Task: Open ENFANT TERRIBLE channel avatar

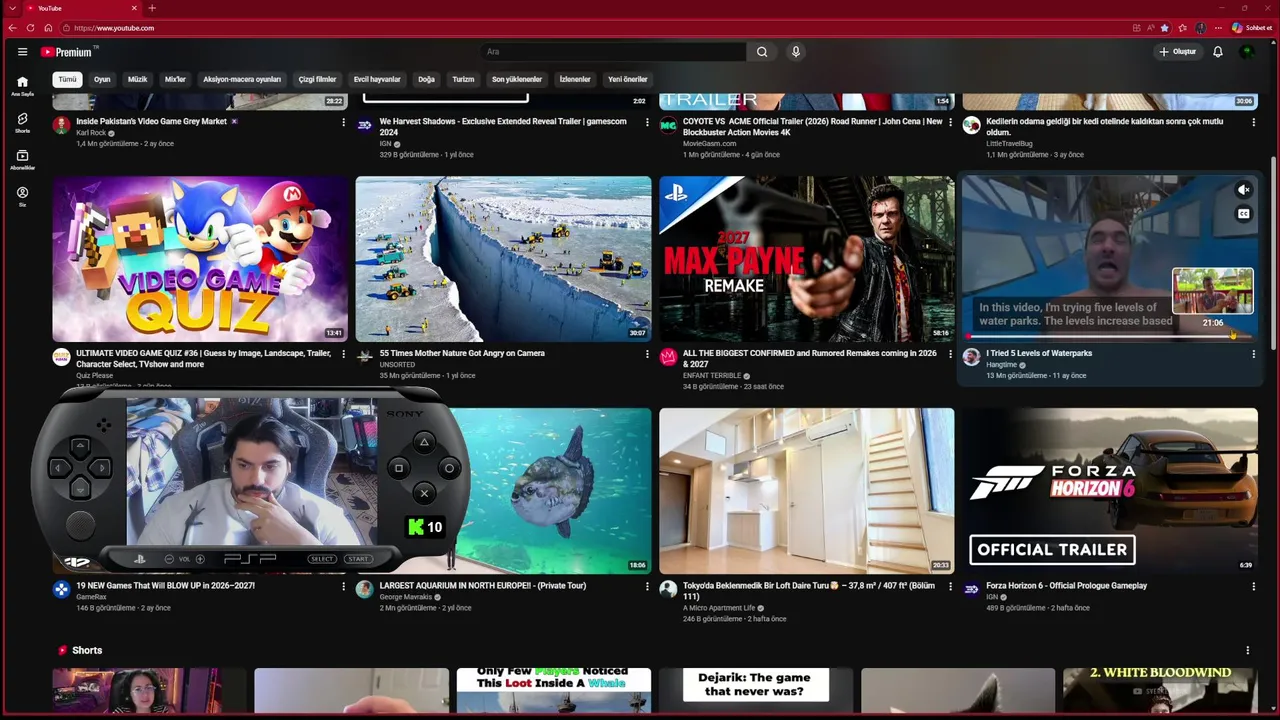Action: 668,357
